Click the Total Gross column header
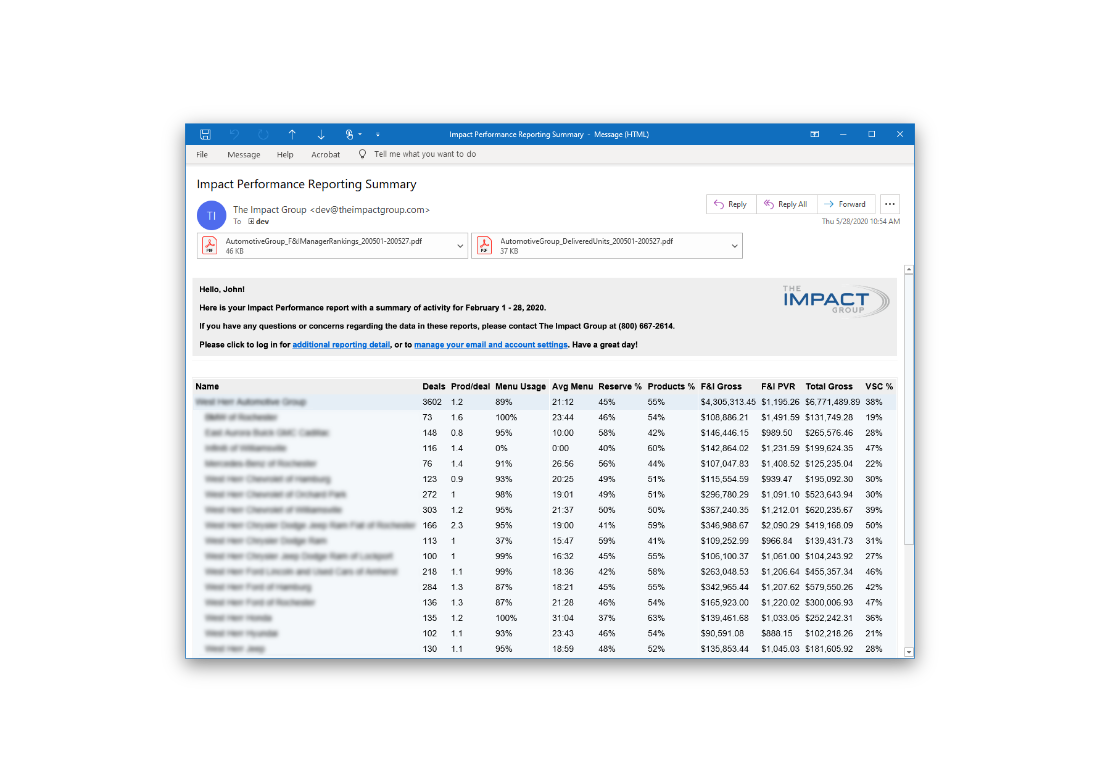This screenshot has width=1100, height=782. pyautogui.click(x=829, y=386)
